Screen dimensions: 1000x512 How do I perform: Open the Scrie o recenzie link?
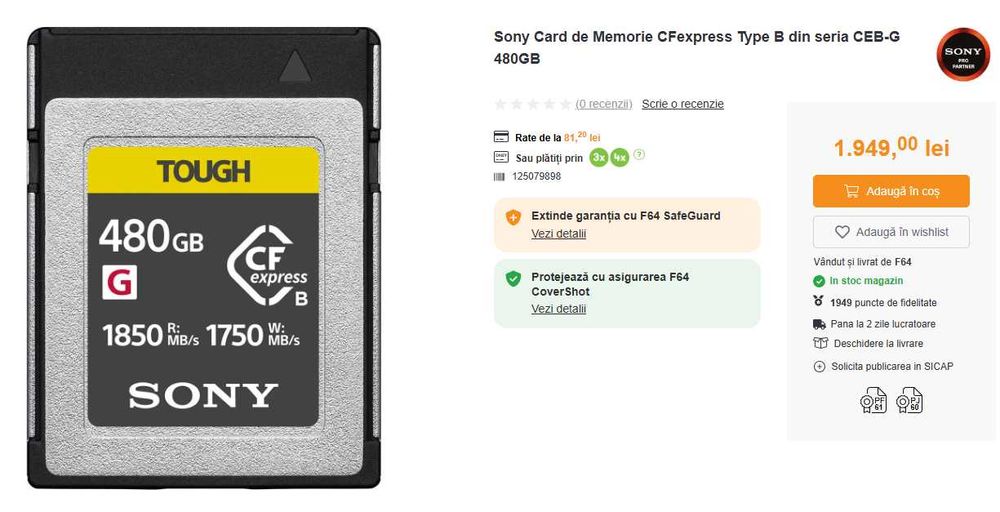click(682, 104)
